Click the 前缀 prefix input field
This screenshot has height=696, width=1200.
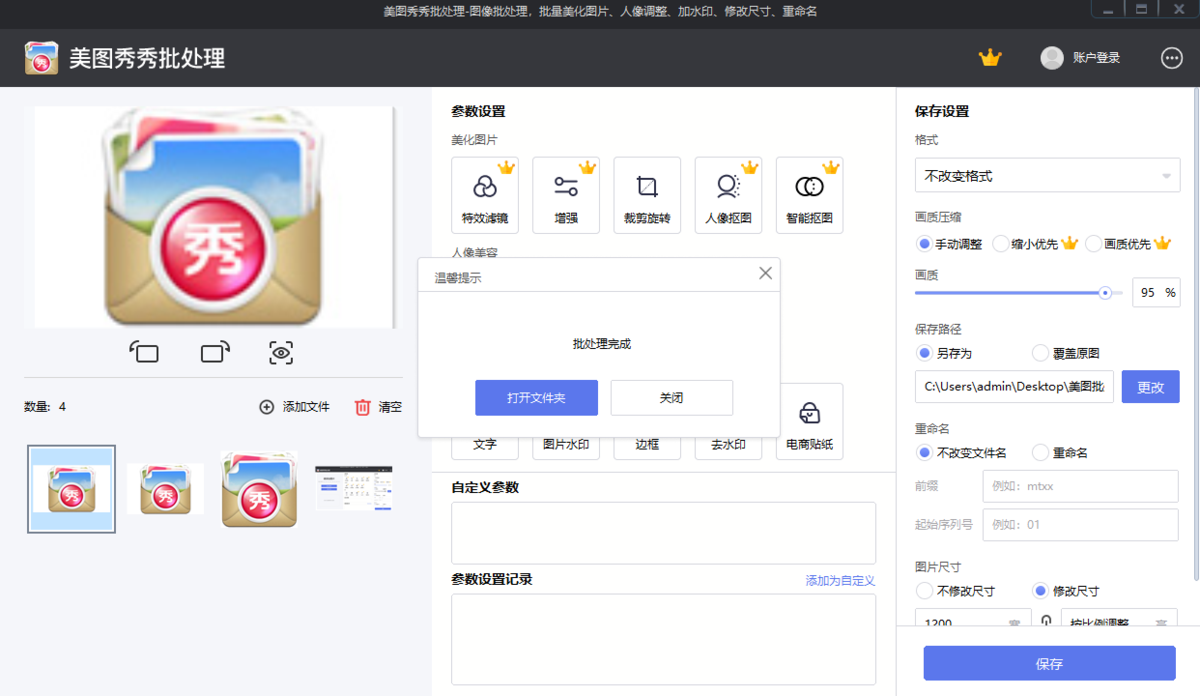[x=1080, y=486]
